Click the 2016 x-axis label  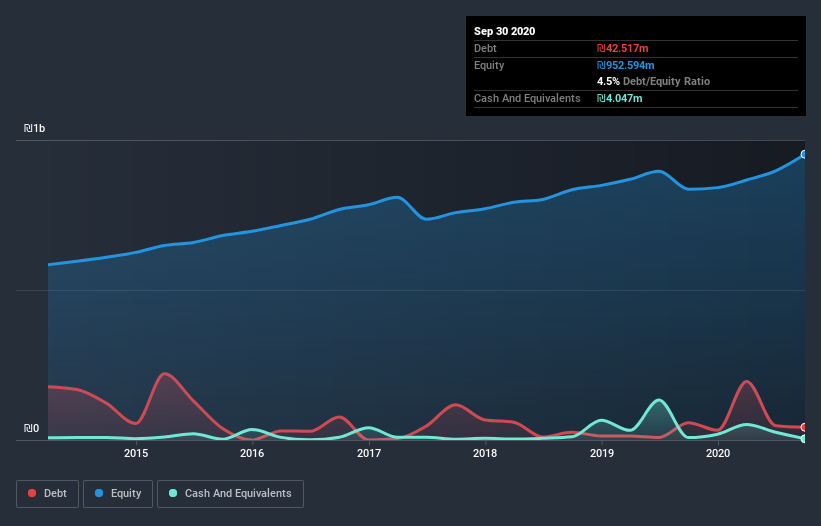[x=252, y=453]
